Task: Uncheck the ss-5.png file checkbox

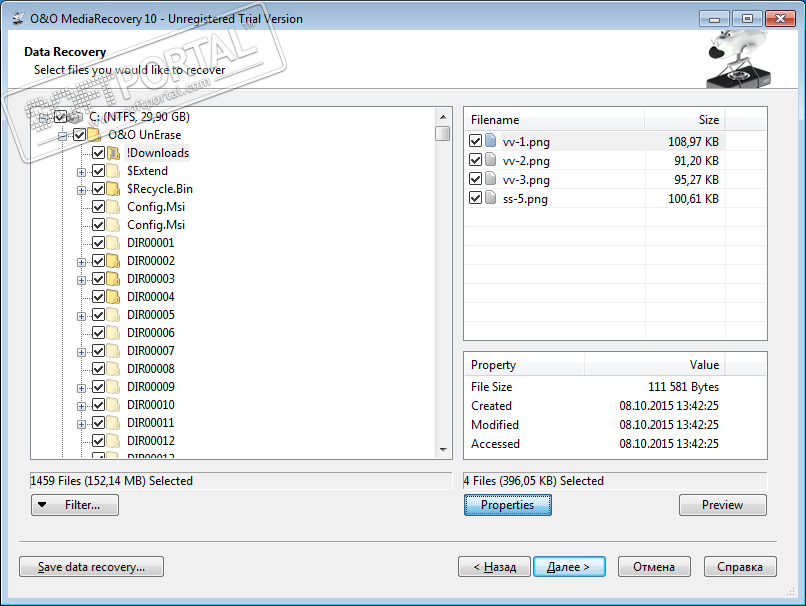Action: tap(475, 198)
